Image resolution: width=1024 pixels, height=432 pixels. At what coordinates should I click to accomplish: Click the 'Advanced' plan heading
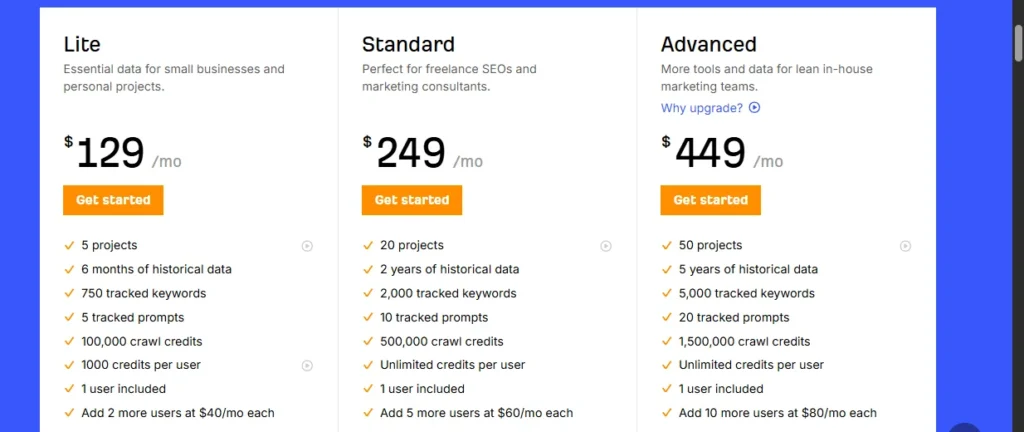pyautogui.click(x=708, y=44)
